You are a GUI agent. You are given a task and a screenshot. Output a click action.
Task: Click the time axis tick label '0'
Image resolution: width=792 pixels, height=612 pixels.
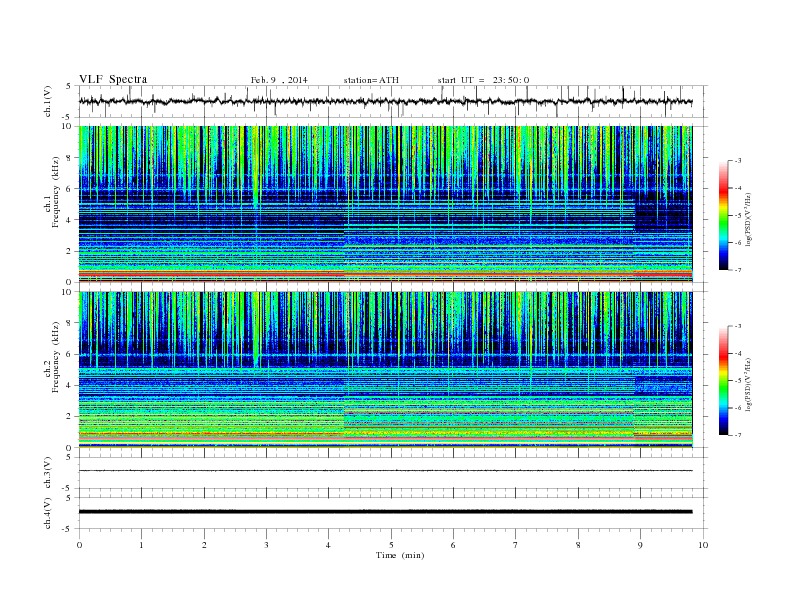79,545
